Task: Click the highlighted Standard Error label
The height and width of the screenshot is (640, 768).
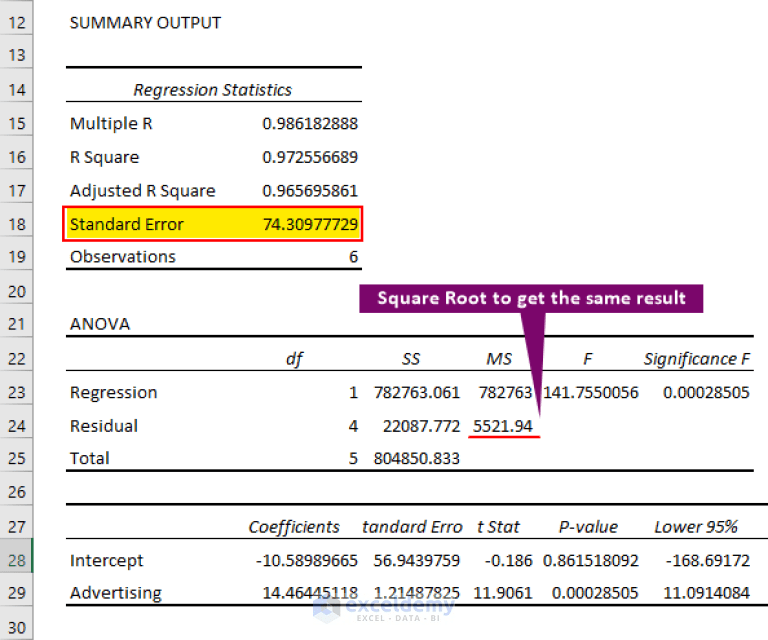Action: [126, 224]
